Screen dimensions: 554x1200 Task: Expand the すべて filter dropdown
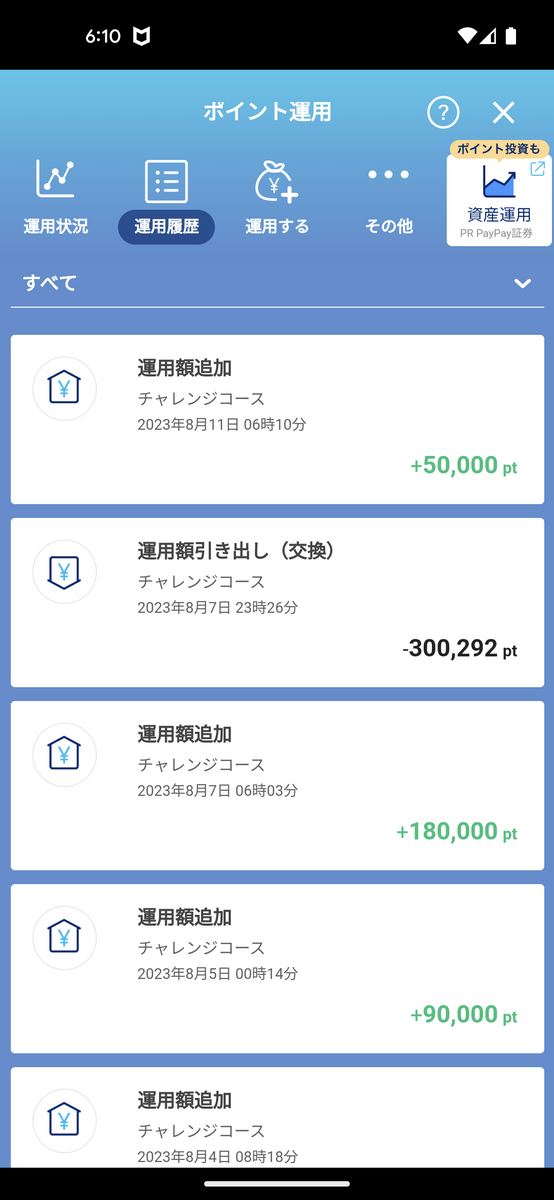point(277,283)
